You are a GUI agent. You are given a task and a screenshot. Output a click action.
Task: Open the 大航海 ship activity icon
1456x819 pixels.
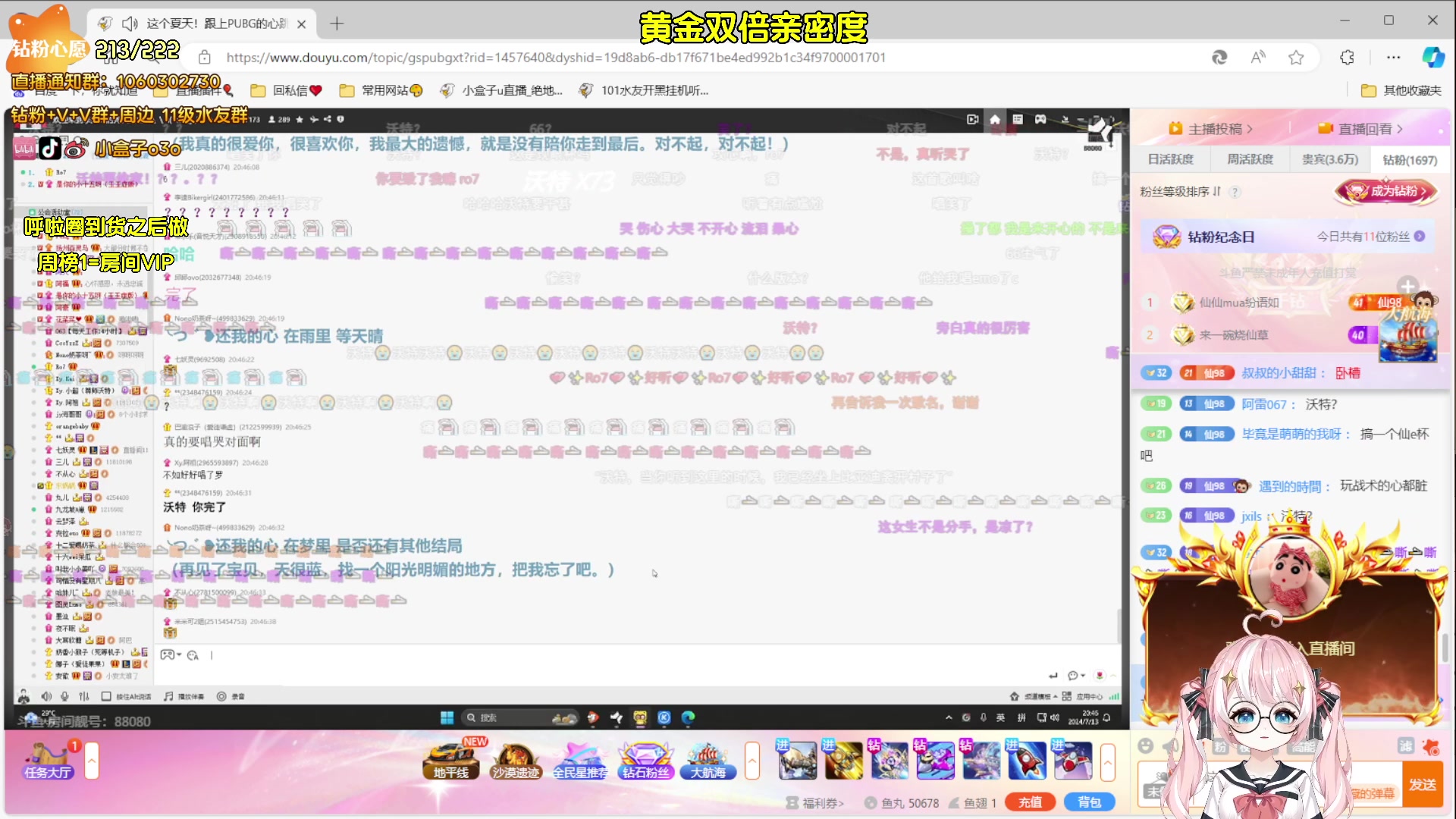[708, 761]
